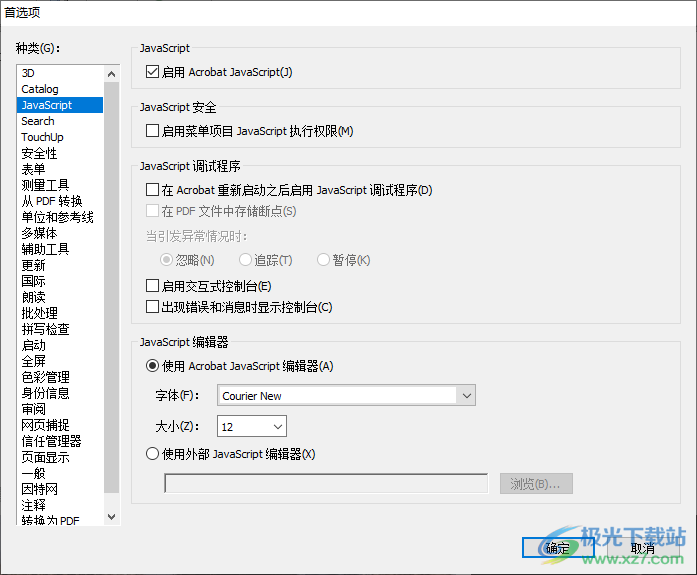Image resolution: width=697 pixels, height=575 pixels.
Task: Switch to the 多媒体 category
Action: click(39, 233)
